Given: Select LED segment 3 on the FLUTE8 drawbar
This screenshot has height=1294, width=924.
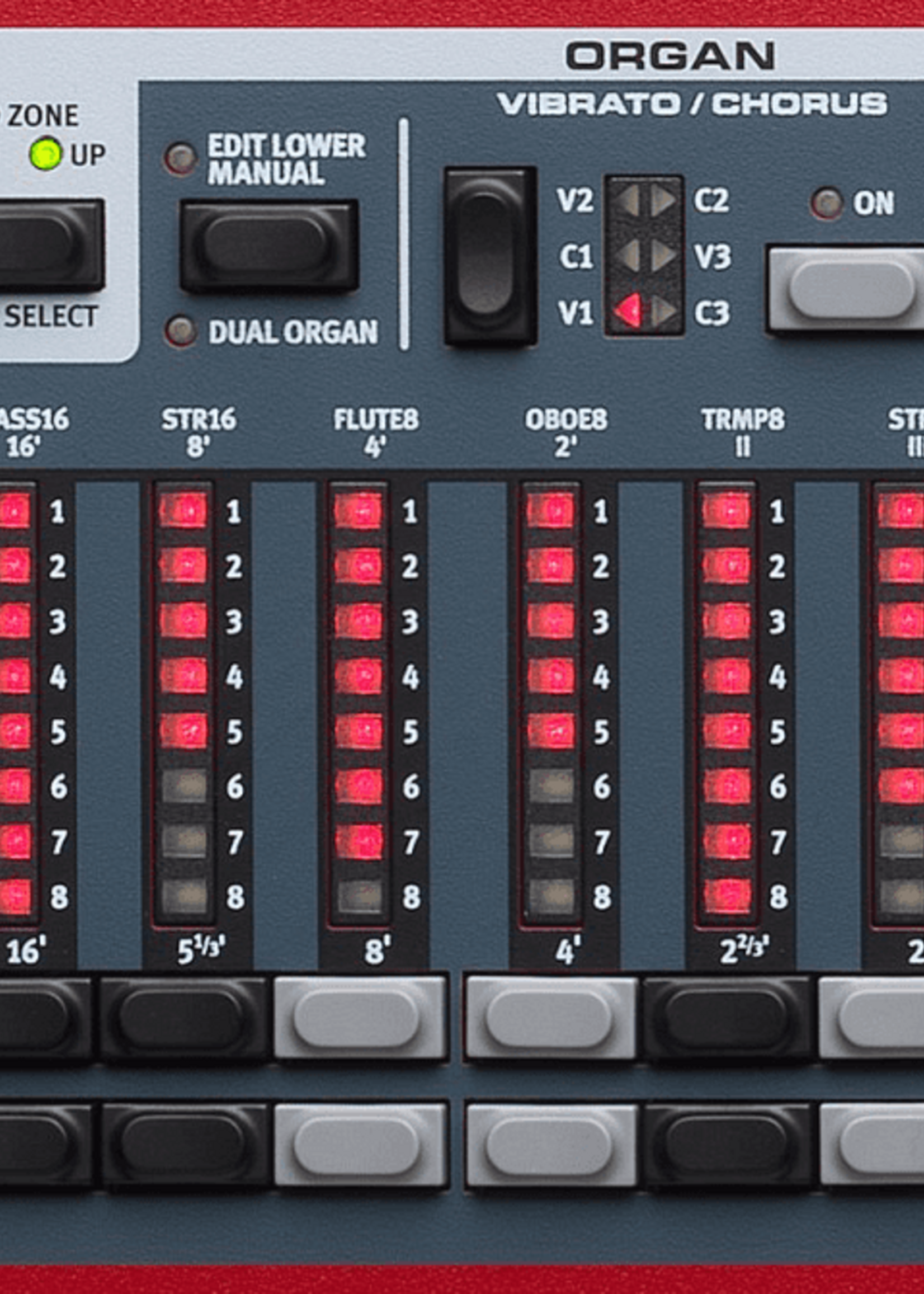Looking at the screenshot, I should pyautogui.click(x=359, y=620).
